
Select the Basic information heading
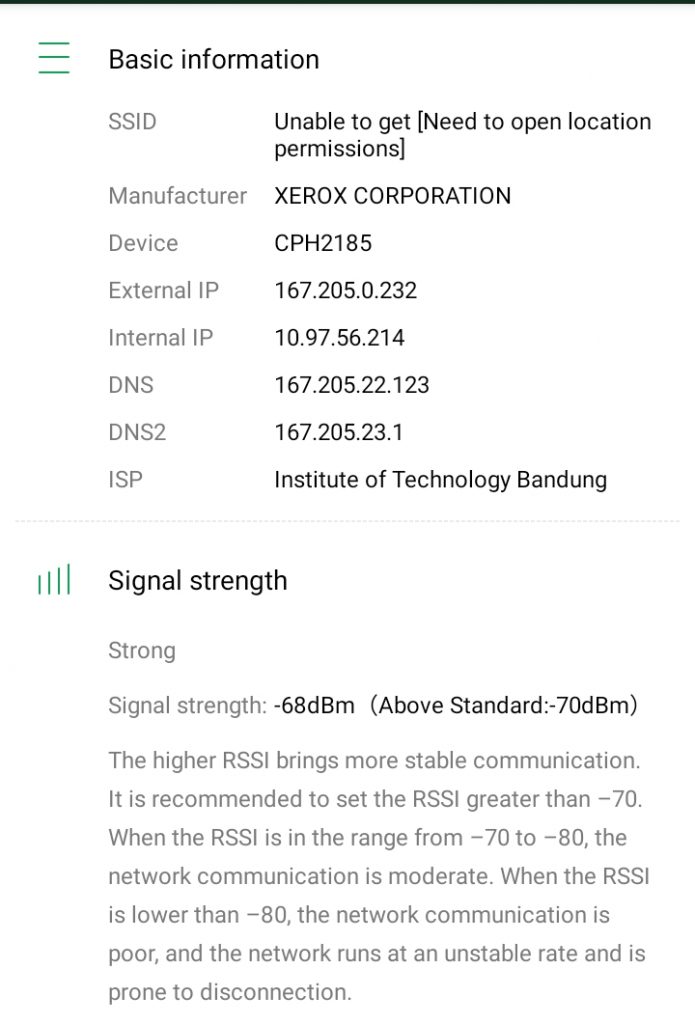(213, 59)
